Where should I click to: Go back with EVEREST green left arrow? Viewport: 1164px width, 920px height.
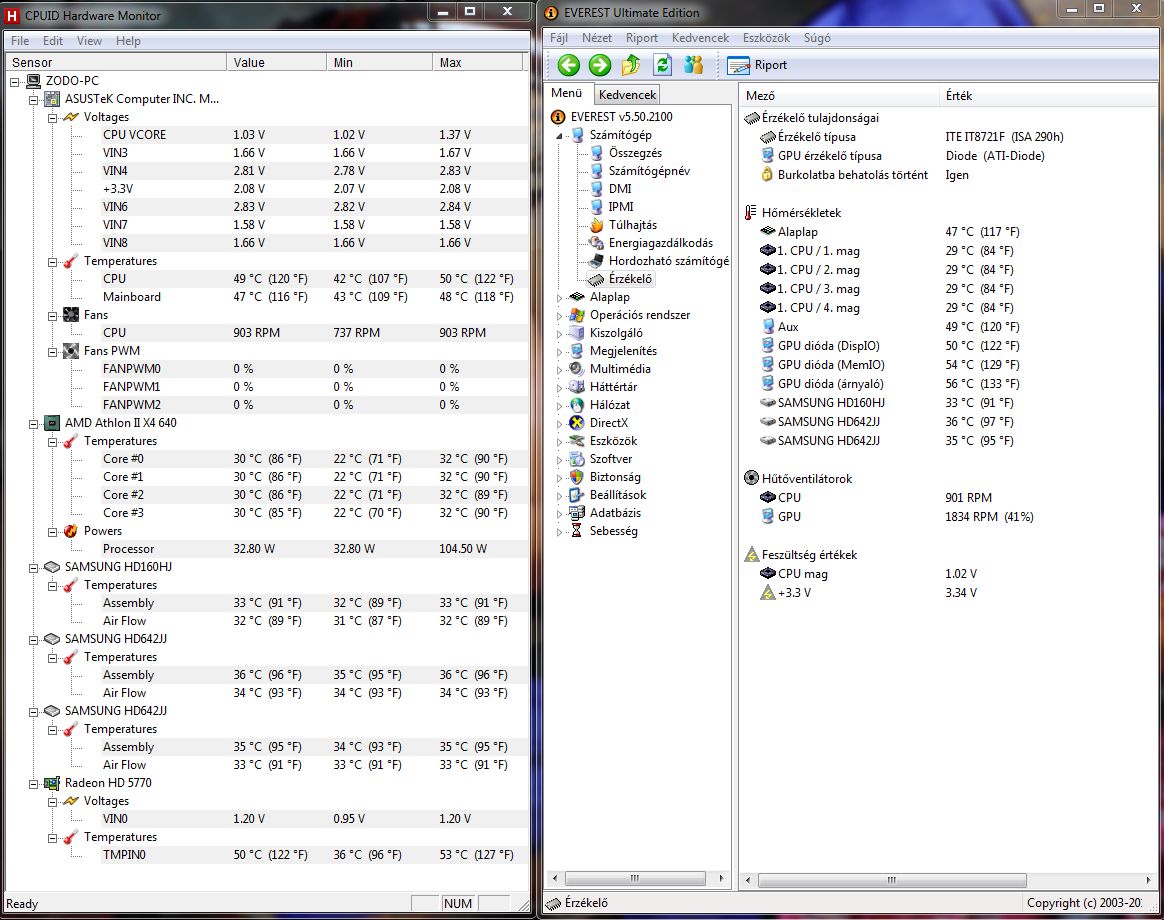(569, 65)
